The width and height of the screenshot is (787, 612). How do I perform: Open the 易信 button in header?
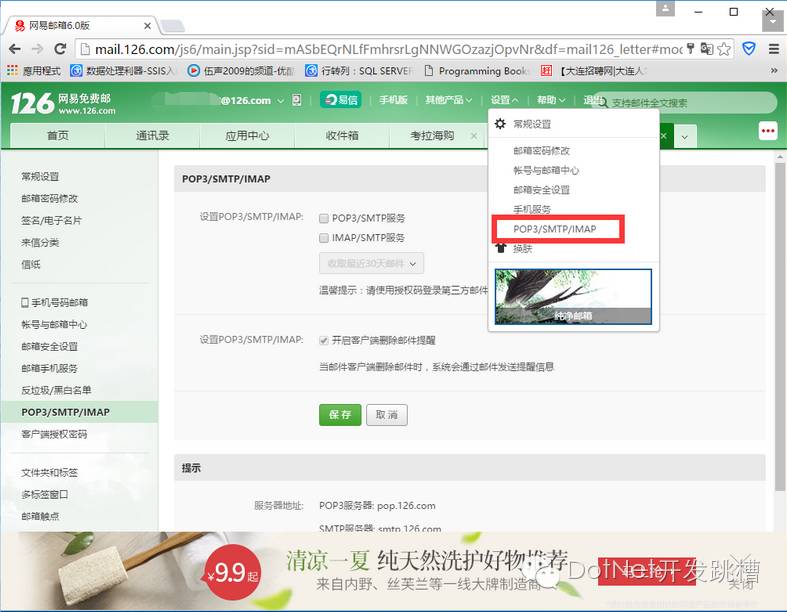341,100
